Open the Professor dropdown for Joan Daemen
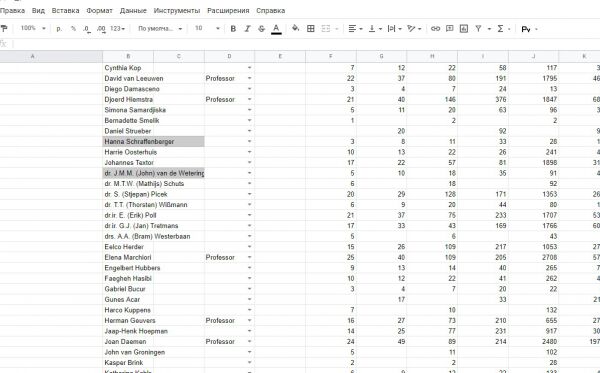The height and width of the screenshot is (373, 600). click(x=249, y=342)
